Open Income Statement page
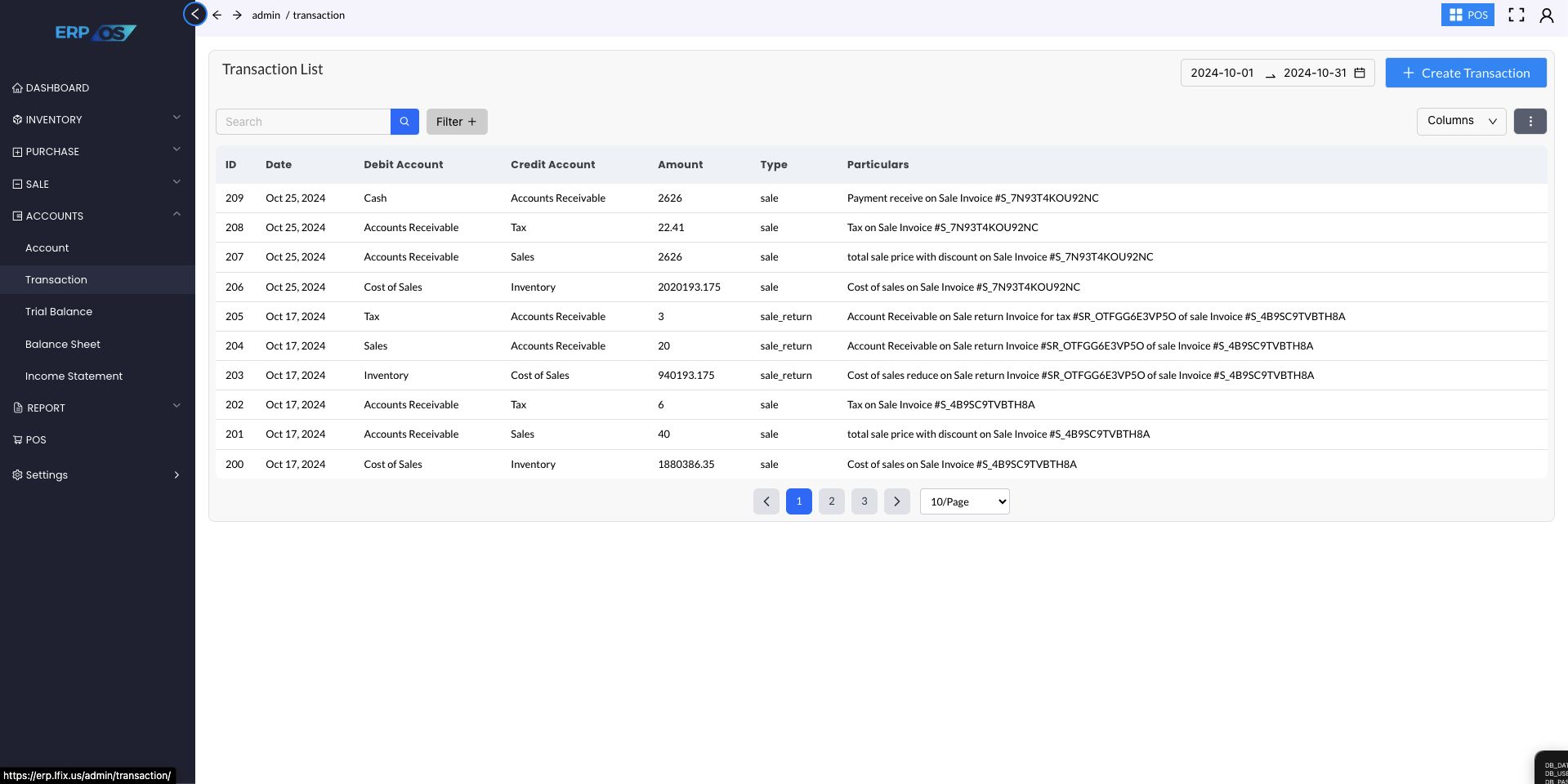1568x784 pixels. point(74,376)
